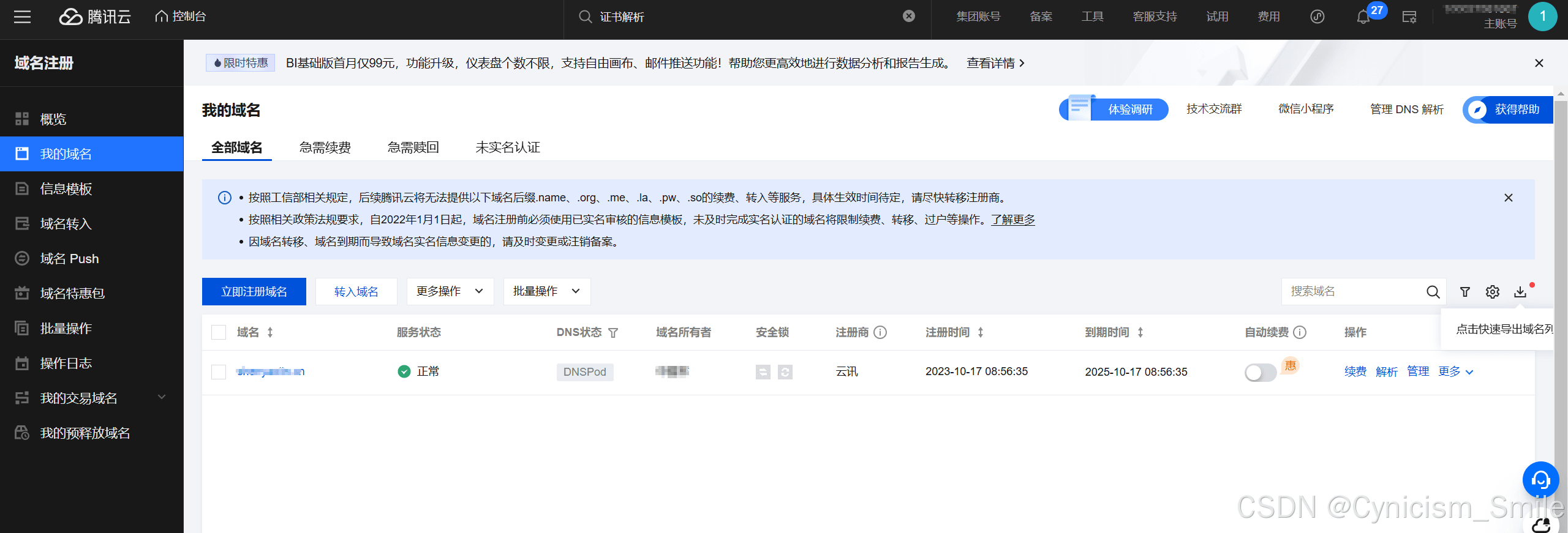1568x533 pixels.
Task: Click the 体验调研 button
Action: [1115, 109]
